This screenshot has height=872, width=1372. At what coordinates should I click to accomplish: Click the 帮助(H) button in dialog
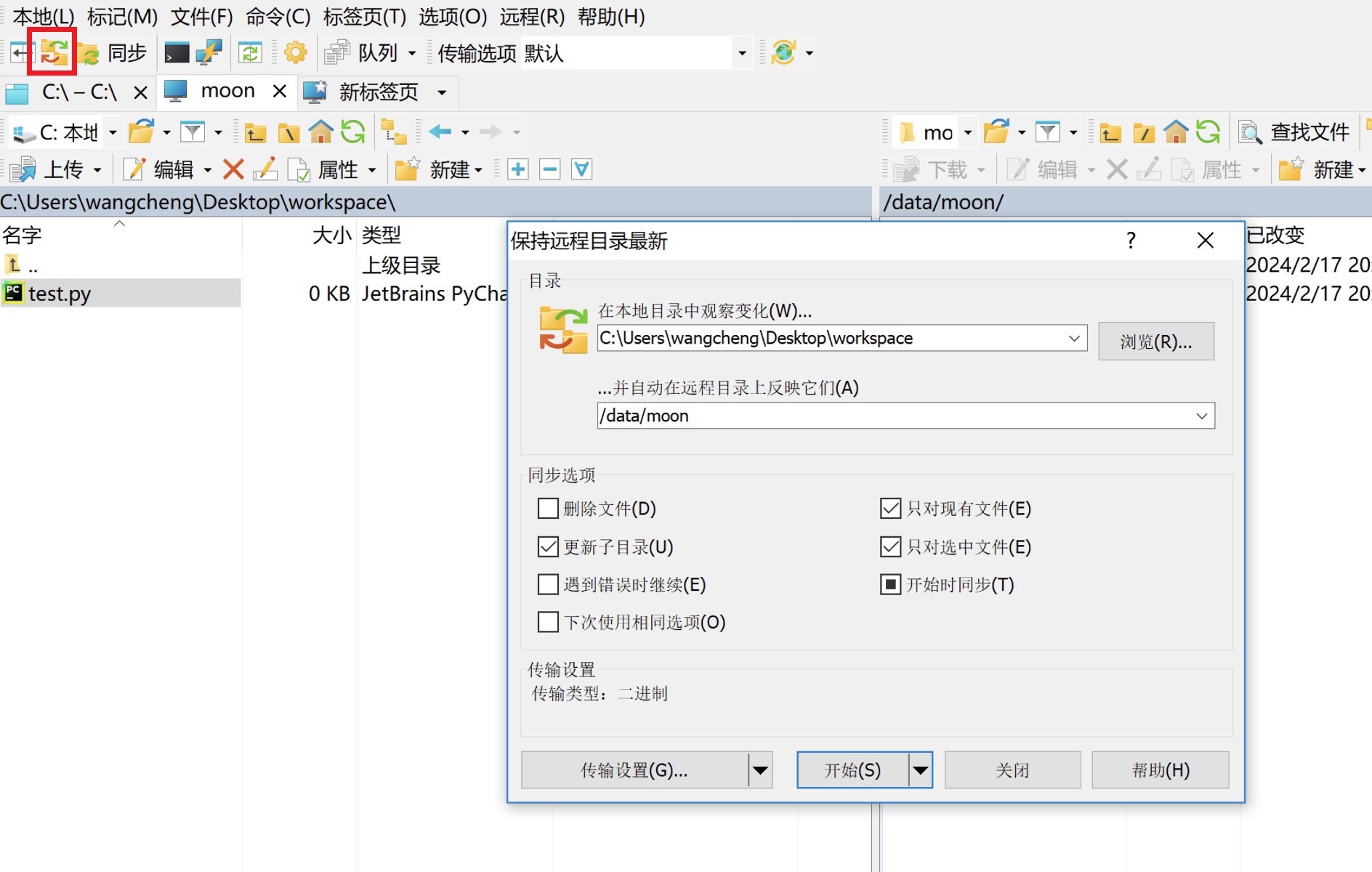[x=1161, y=770]
